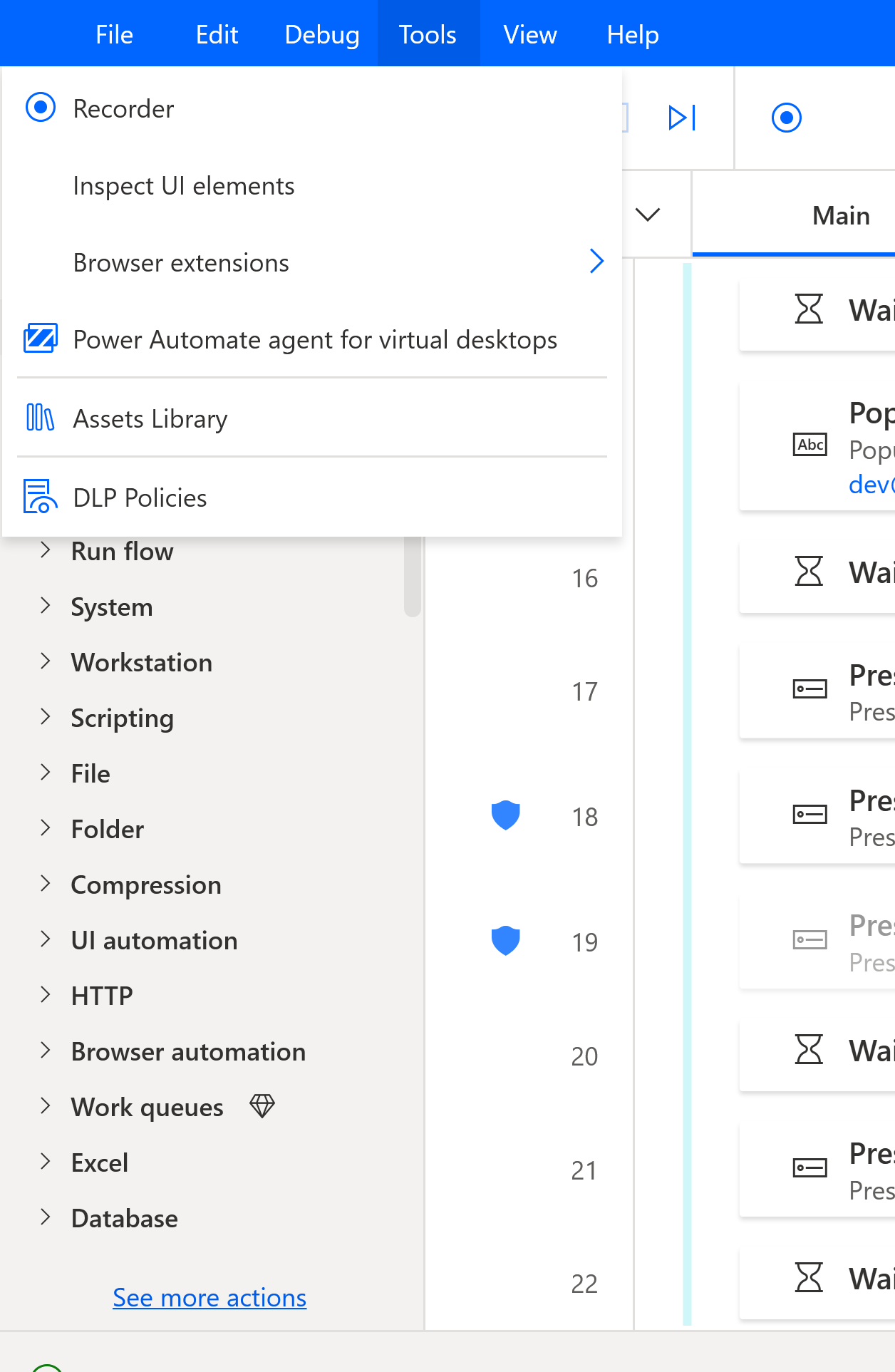
Task: Click the Run next action toolbar icon
Action: point(682,118)
